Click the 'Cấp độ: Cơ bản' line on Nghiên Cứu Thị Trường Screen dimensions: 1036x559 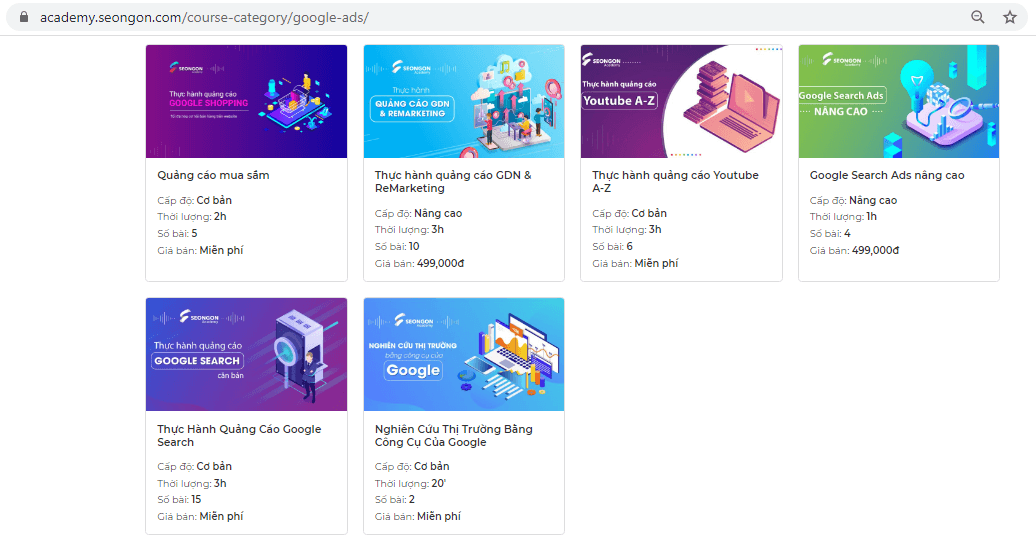point(412,466)
